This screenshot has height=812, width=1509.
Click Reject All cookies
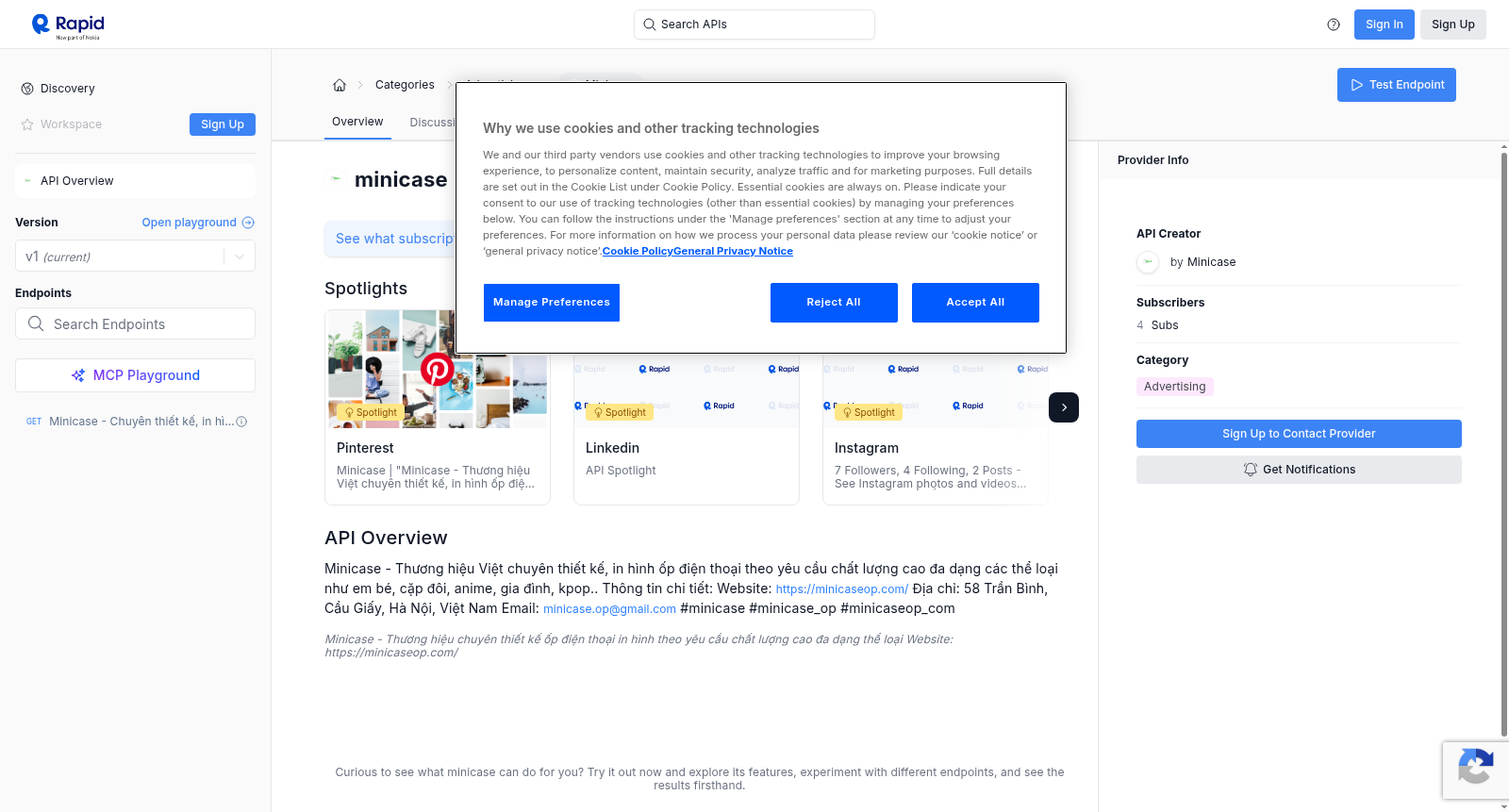click(x=834, y=303)
